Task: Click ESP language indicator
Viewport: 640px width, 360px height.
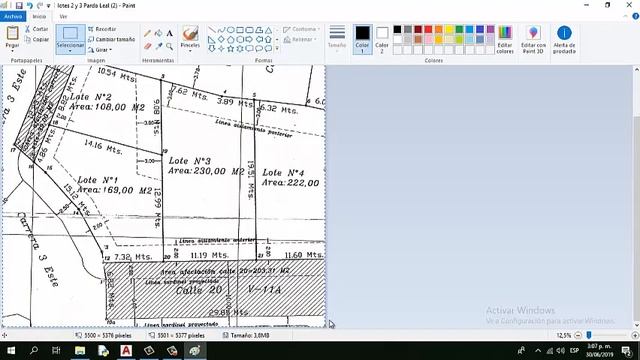Action: coord(574,351)
